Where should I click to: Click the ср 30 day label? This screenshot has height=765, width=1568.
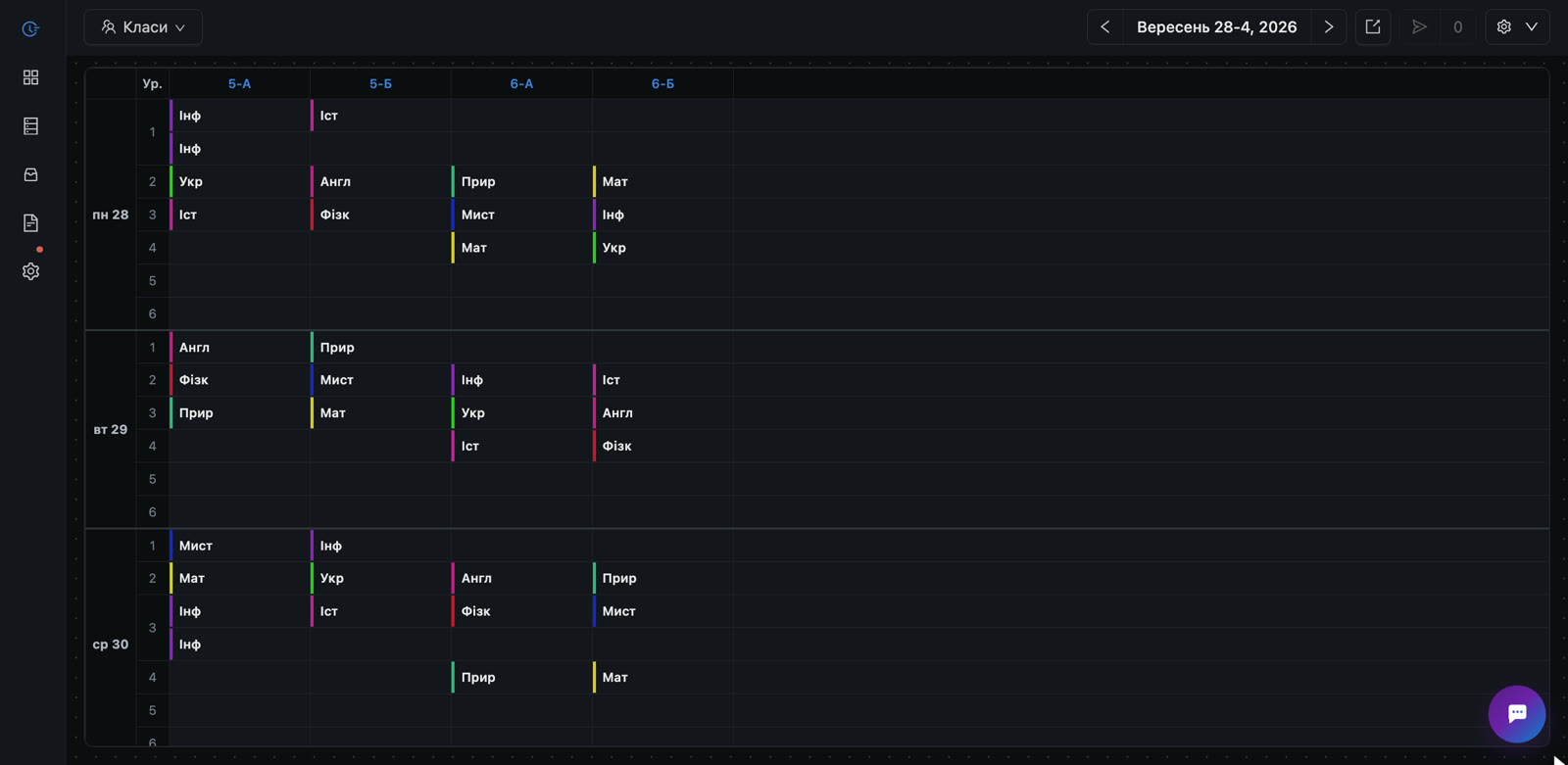(x=111, y=645)
